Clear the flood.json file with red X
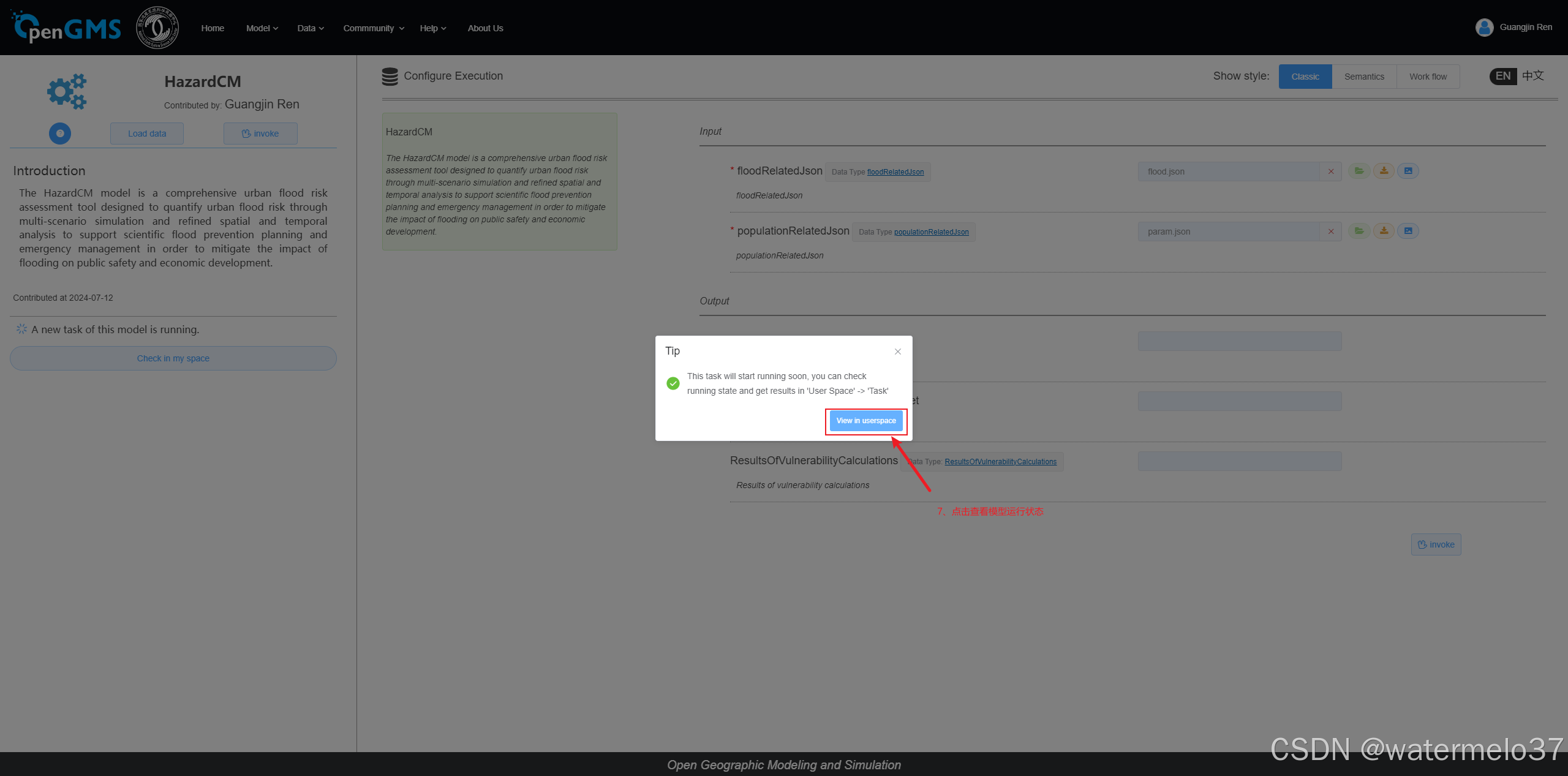 [x=1331, y=171]
